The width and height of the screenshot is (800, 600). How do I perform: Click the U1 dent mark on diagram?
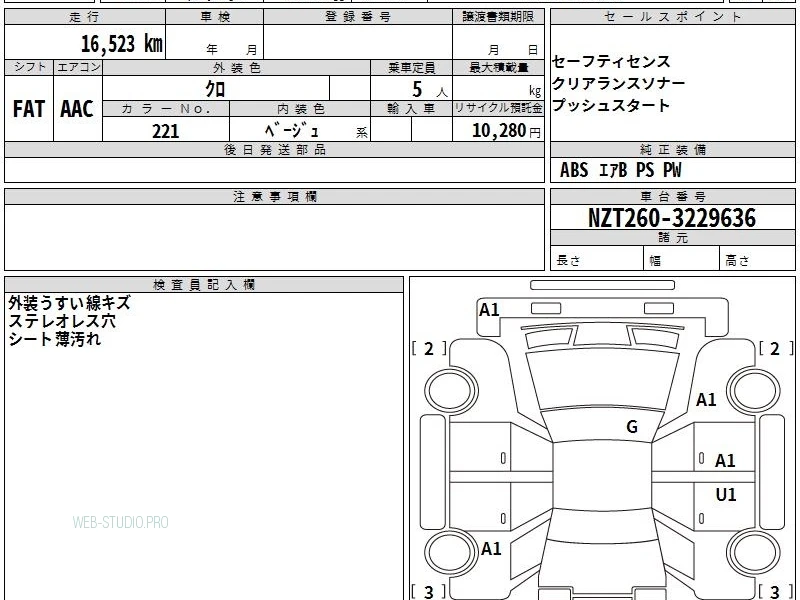[x=726, y=494]
